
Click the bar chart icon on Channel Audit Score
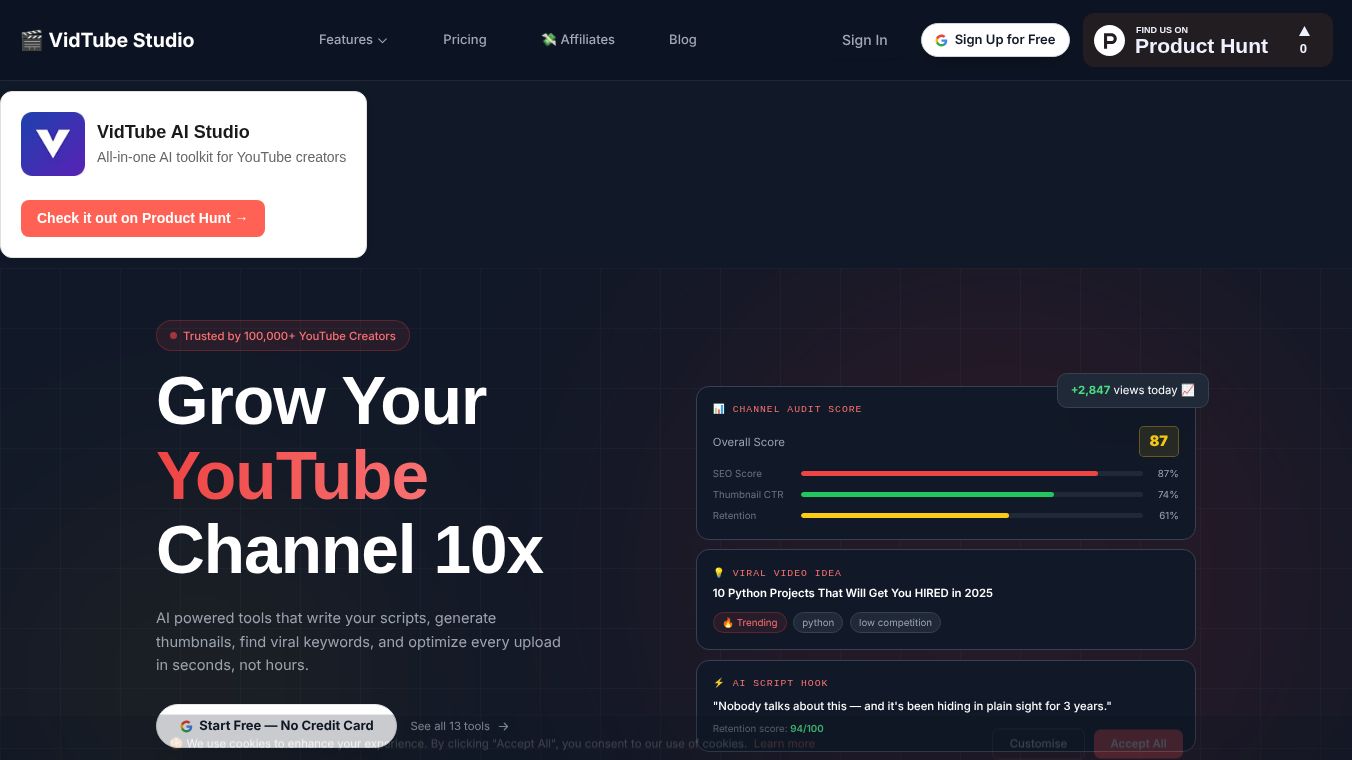(x=719, y=408)
